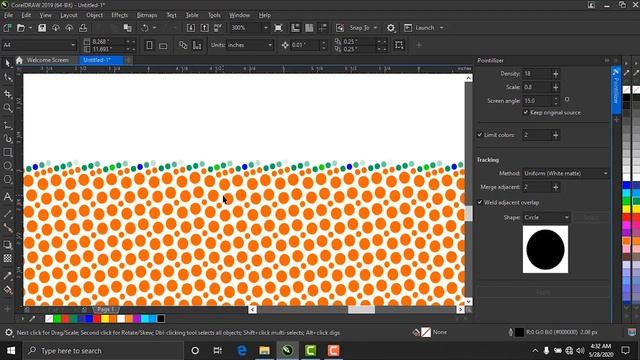Select the Polygon tool

(x=7, y=180)
